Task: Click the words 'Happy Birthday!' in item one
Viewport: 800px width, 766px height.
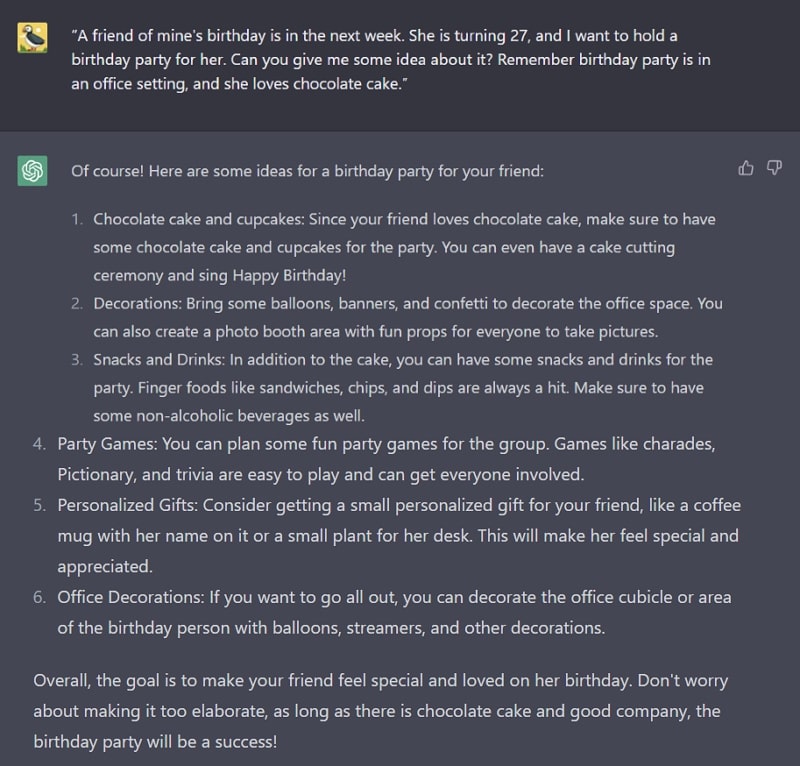Action: [289, 276]
